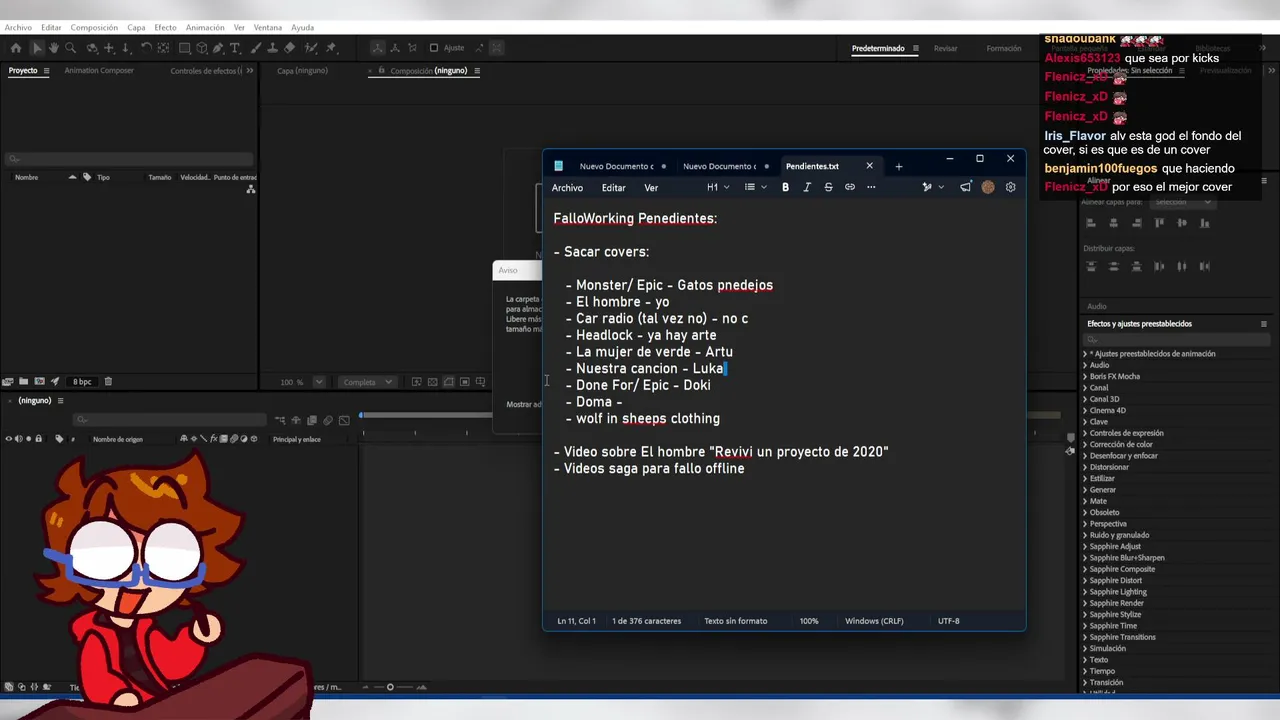Image resolution: width=1280 pixels, height=720 pixels.
Task: Switch to the Formación workspace
Action: 1004,49
